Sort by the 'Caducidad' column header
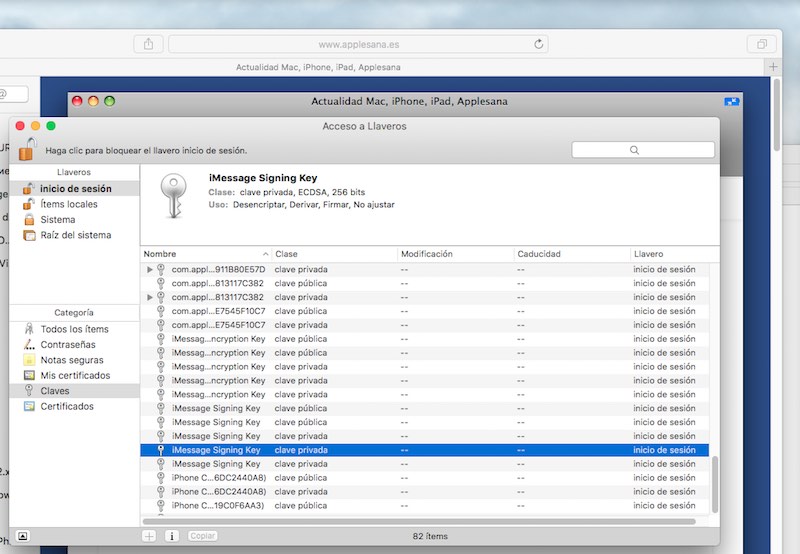800x554 pixels. click(x=572, y=254)
